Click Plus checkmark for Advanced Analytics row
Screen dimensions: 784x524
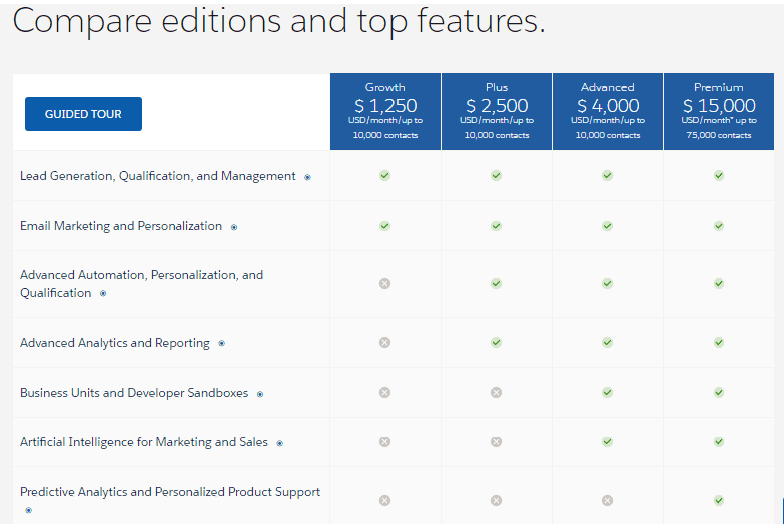tap(496, 342)
